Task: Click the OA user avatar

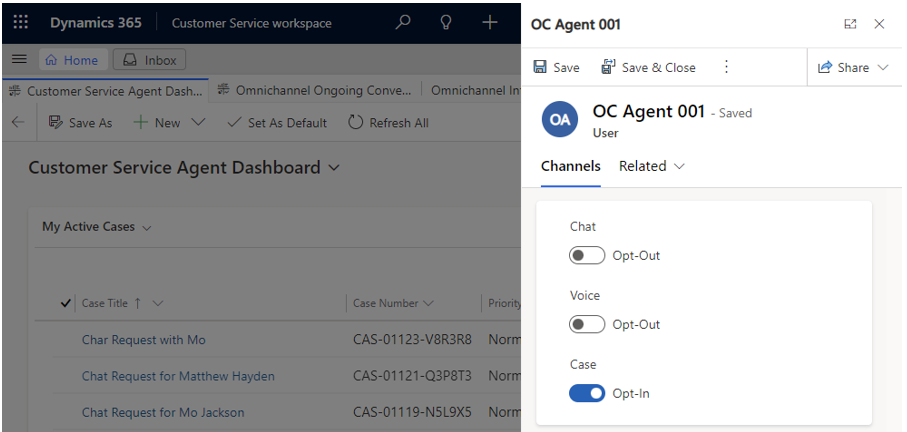Action: (x=559, y=120)
